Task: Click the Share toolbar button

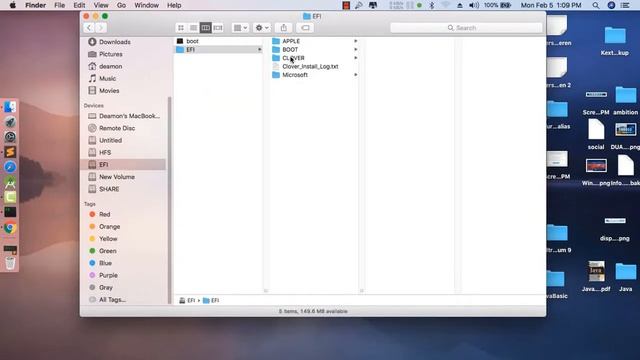Action: point(284,28)
